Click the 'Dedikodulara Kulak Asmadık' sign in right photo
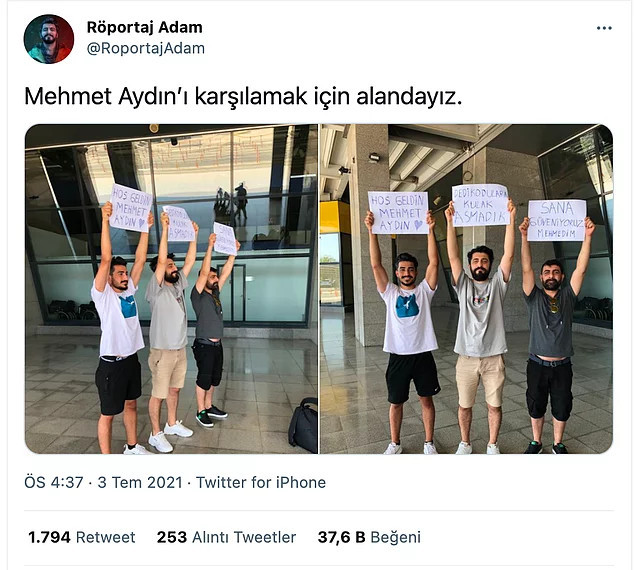Screen dimensions: 635x570 tap(480, 205)
